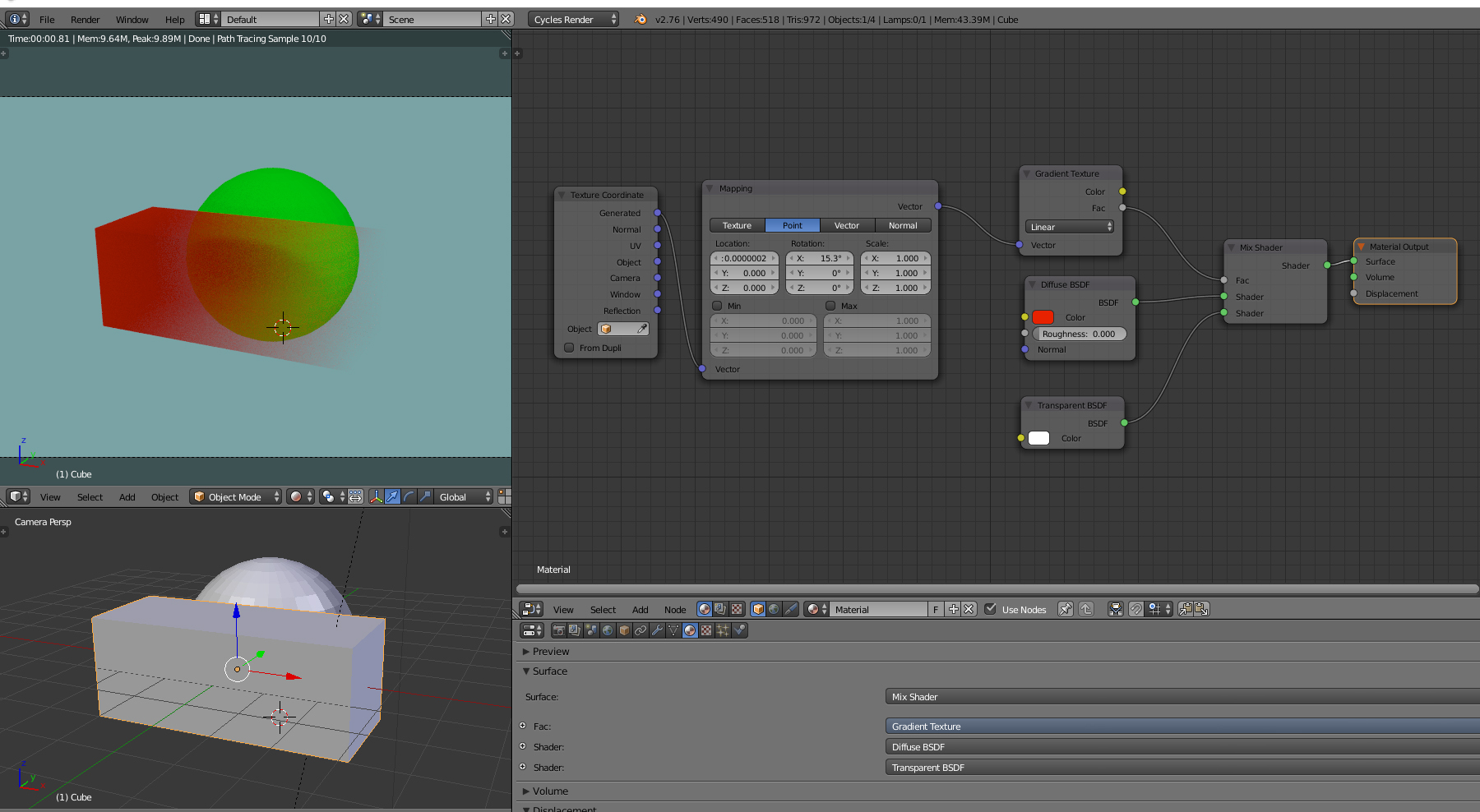1480x812 pixels.
Task: Select the World properties tab (globe icon)
Action: (x=608, y=630)
